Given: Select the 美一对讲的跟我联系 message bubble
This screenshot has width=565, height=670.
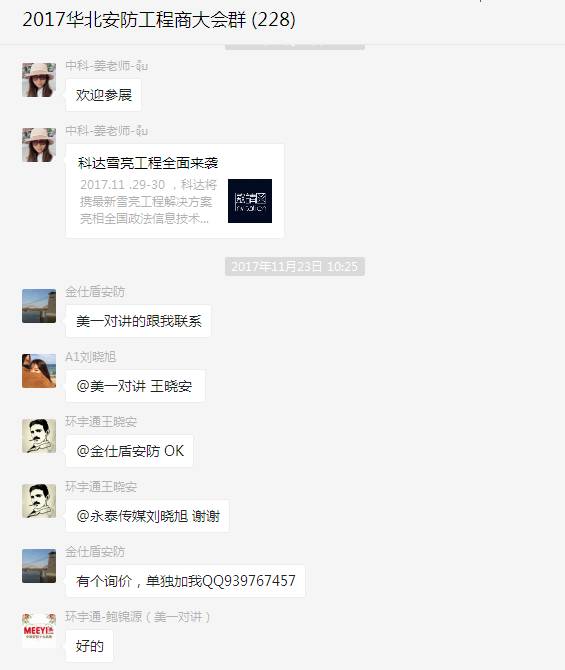Looking at the screenshot, I should coord(138,321).
